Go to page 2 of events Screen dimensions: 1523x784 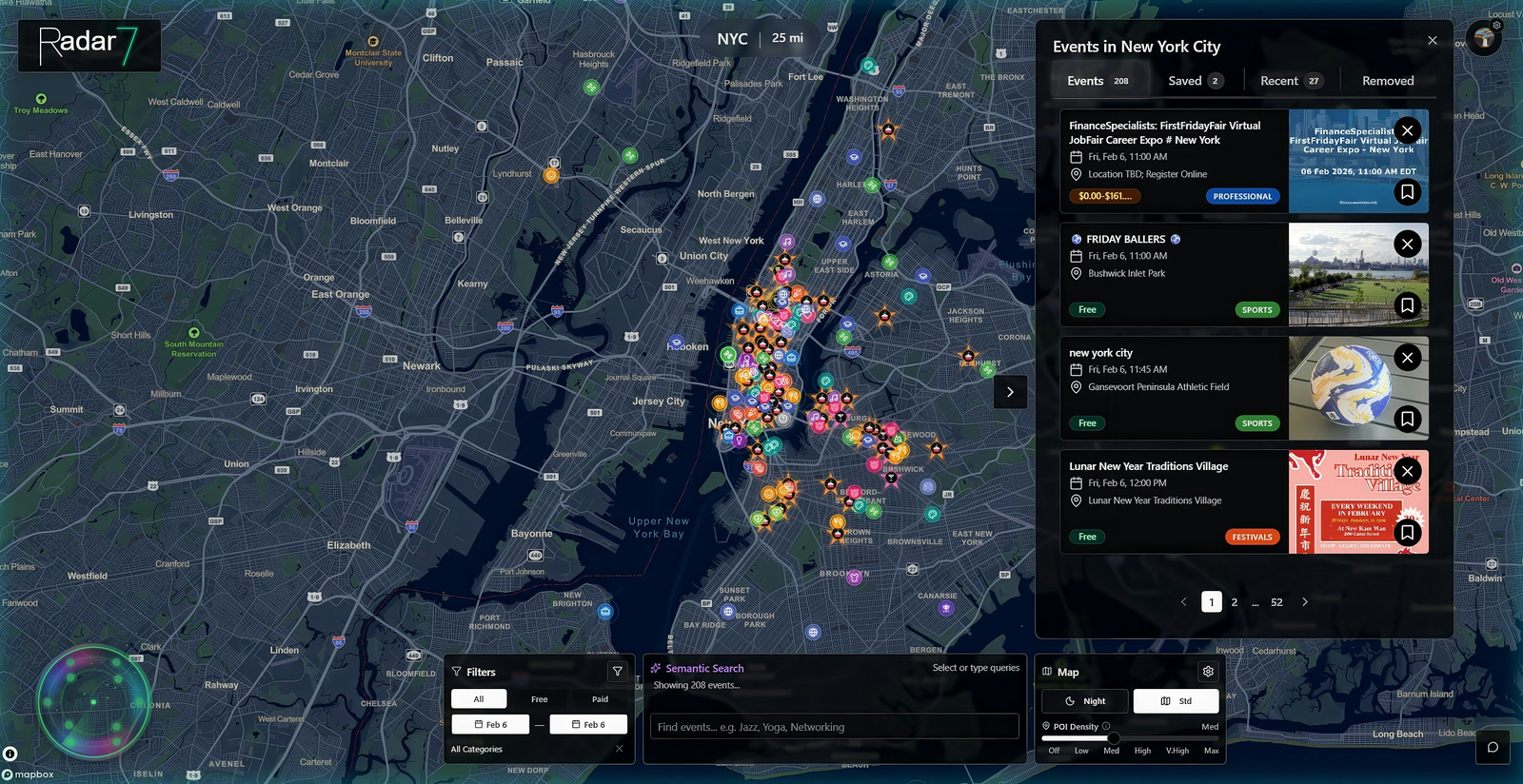pos(1235,602)
